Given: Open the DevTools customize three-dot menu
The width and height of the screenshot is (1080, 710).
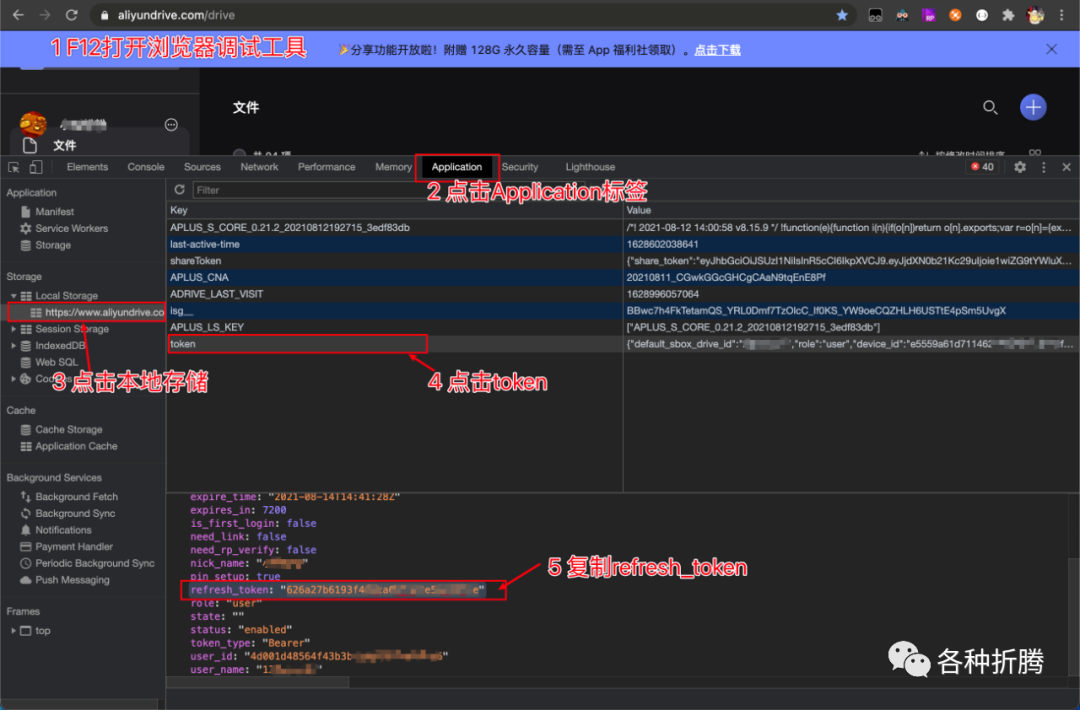Looking at the screenshot, I should coord(1043,167).
